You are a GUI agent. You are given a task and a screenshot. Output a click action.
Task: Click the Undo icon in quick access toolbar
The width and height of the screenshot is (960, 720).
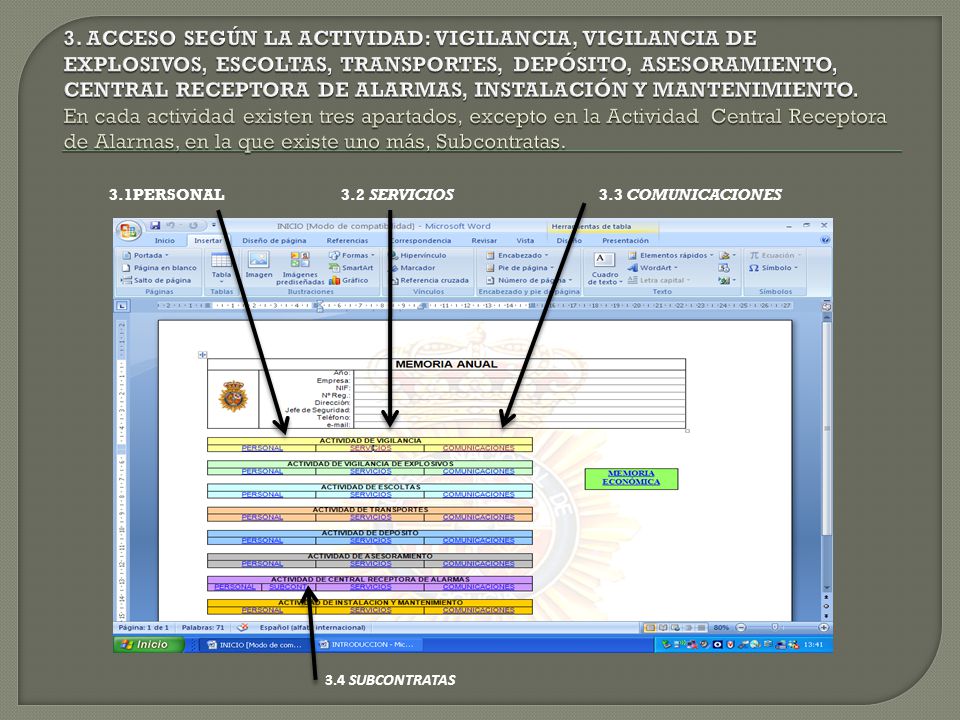point(171,226)
